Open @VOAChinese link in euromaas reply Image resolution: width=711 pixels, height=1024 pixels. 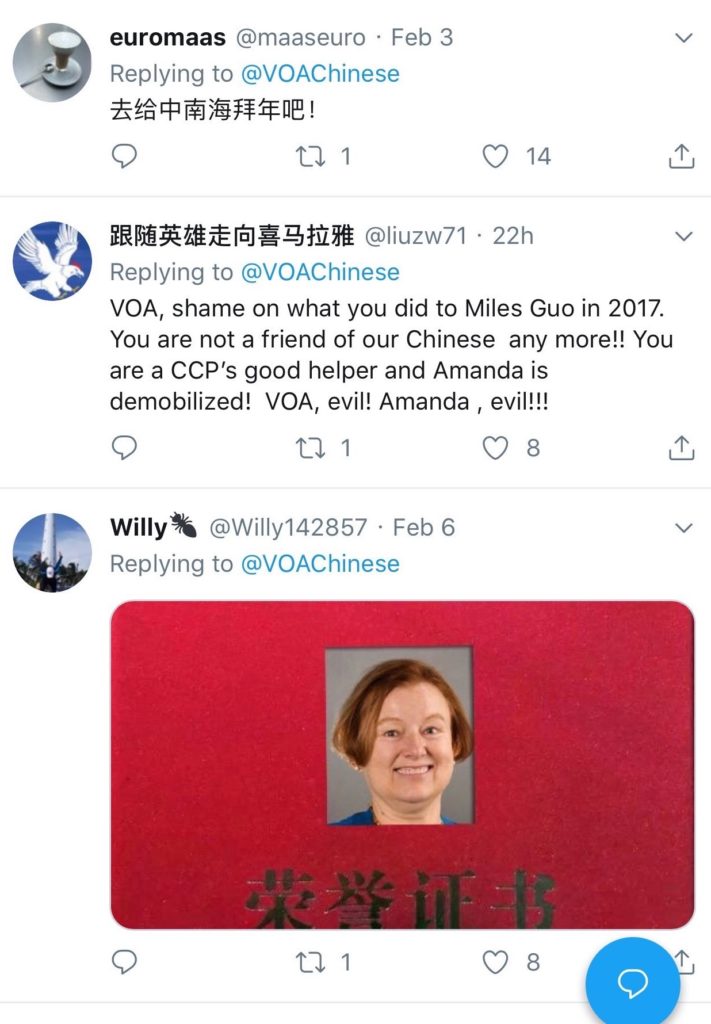pyautogui.click(x=320, y=74)
